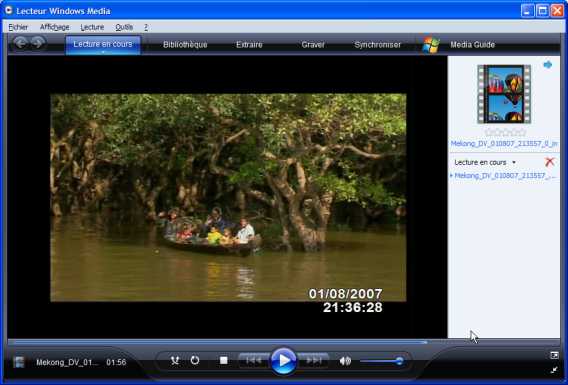Switch to full screen mode icon
568x385 pixels.
[554, 370]
